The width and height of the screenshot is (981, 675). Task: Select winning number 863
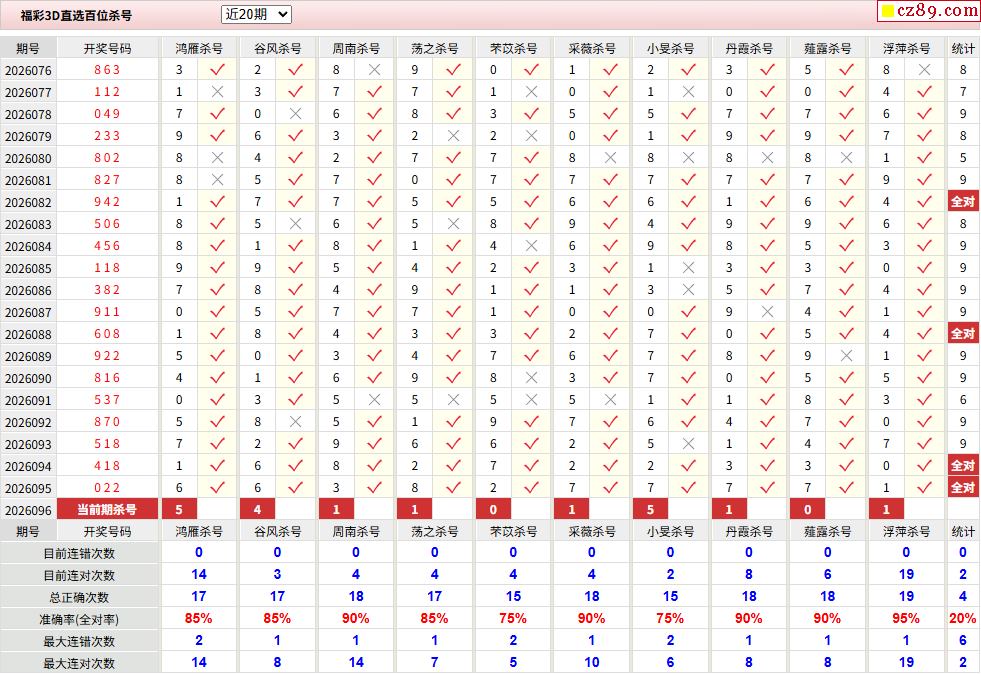tap(108, 70)
